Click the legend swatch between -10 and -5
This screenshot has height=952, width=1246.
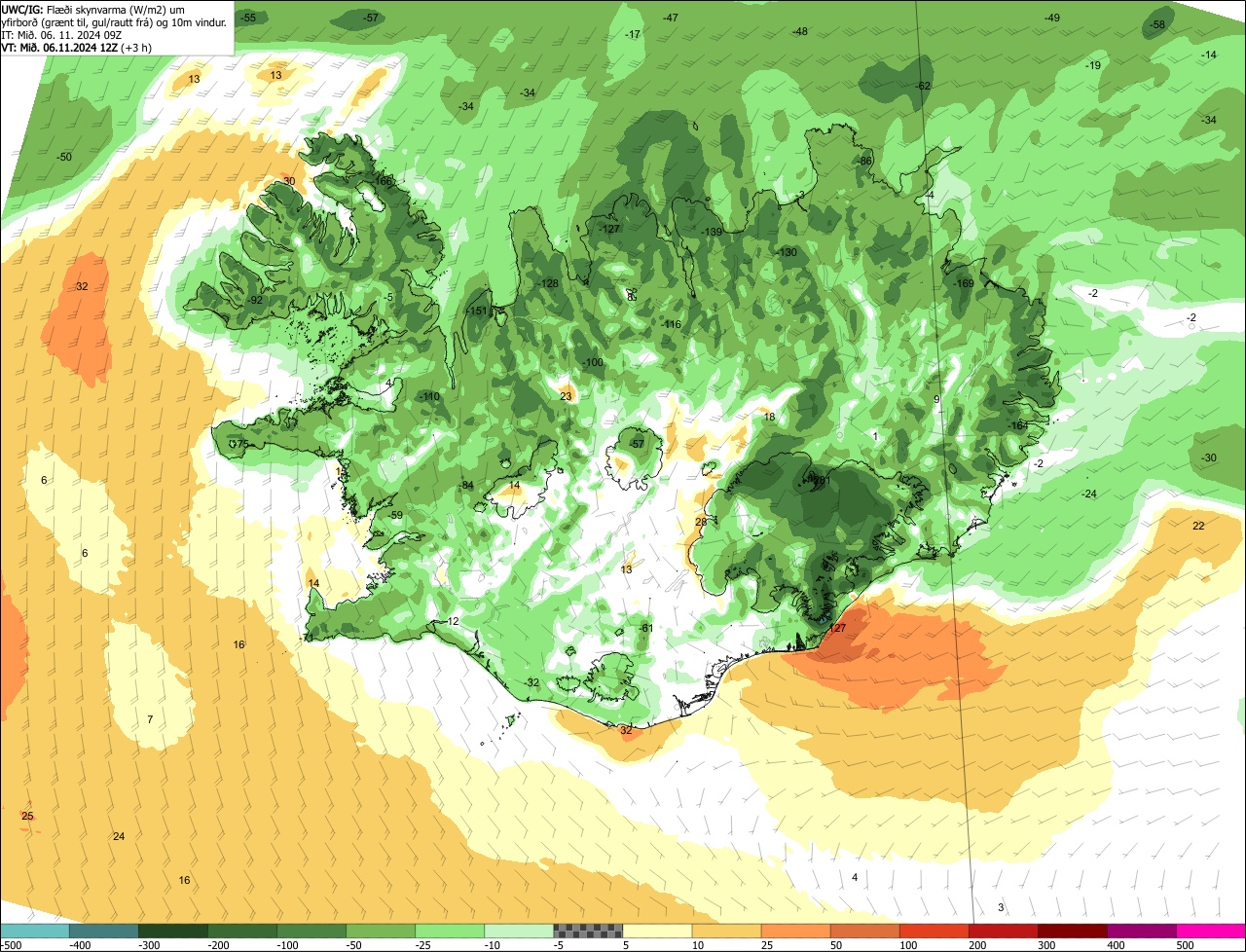pos(519,931)
